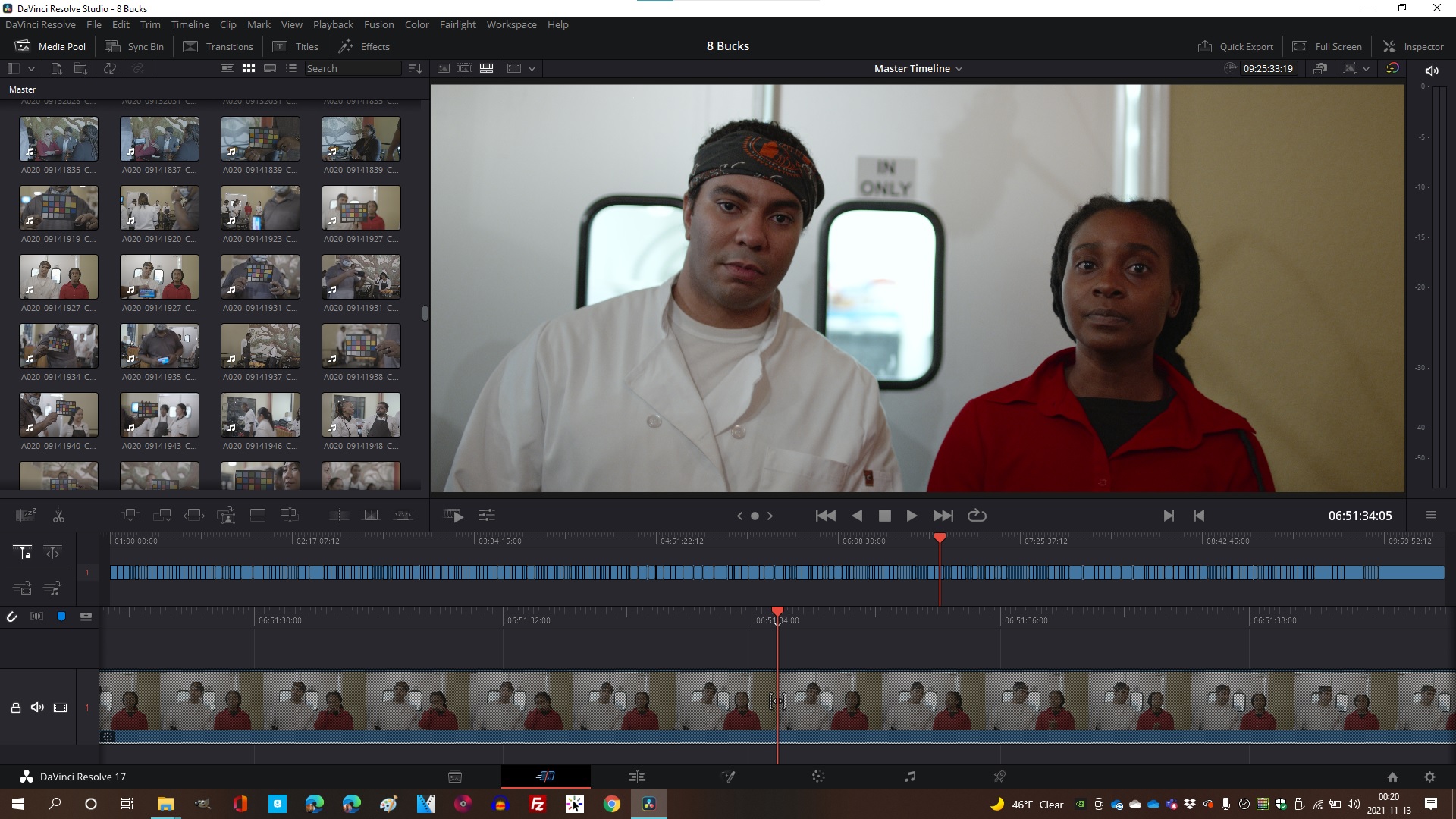This screenshot has width=1456, height=819.
Task: Select clip A020_09141919_C thumbnail
Action: (x=58, y=208)
